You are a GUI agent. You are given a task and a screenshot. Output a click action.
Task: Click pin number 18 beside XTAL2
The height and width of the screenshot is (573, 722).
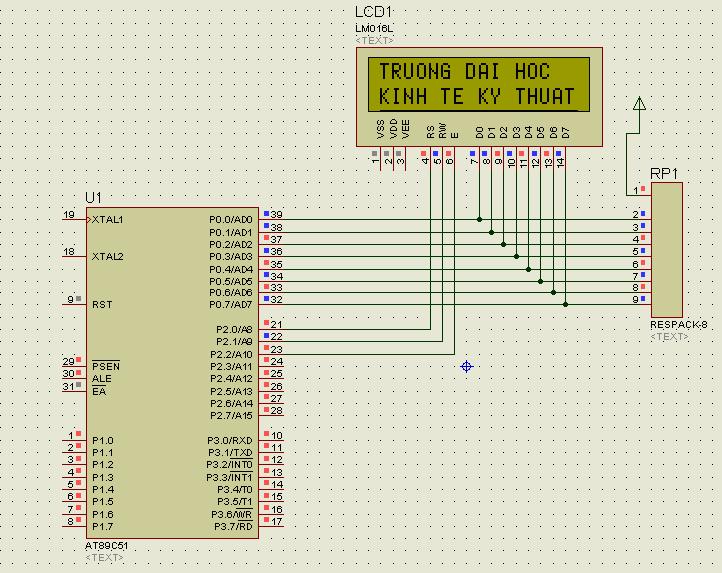point(69,251)
